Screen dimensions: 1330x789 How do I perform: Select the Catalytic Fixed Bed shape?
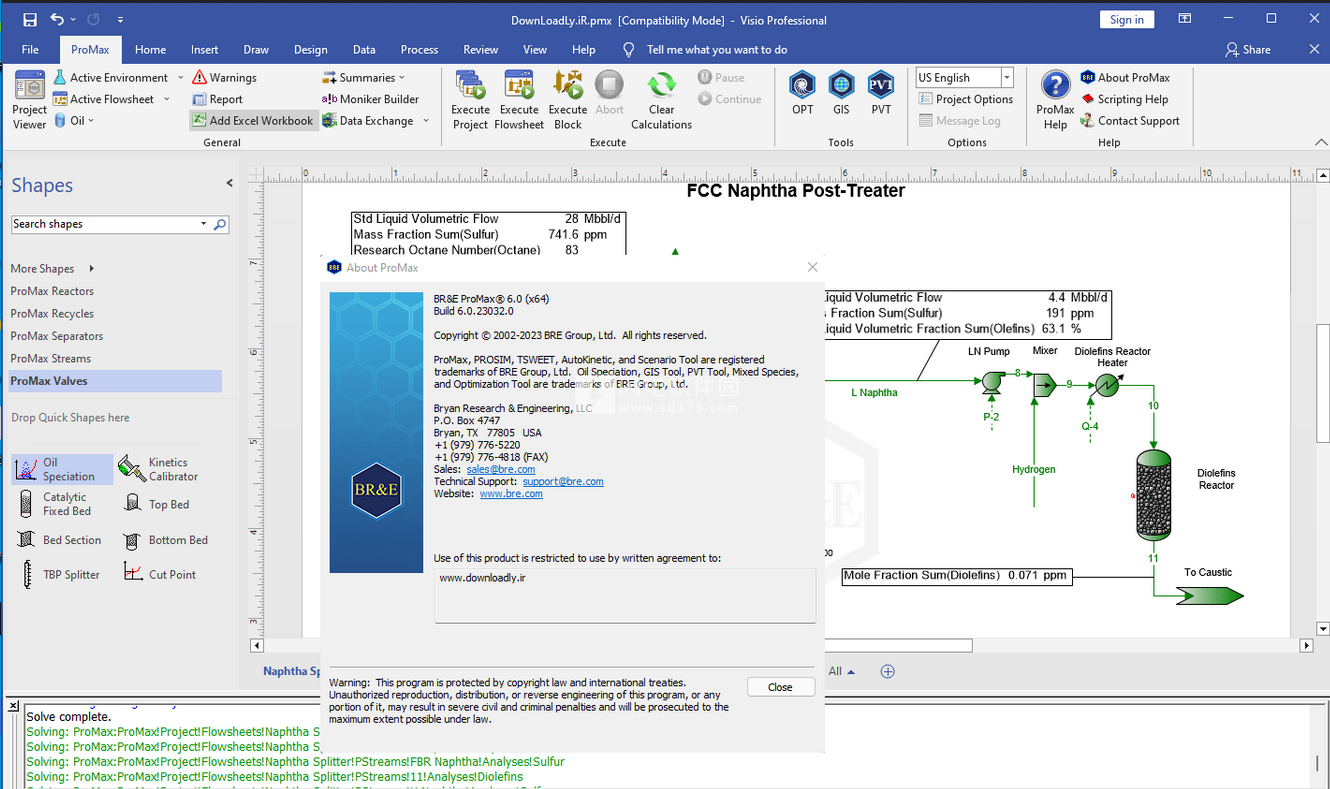58,504
